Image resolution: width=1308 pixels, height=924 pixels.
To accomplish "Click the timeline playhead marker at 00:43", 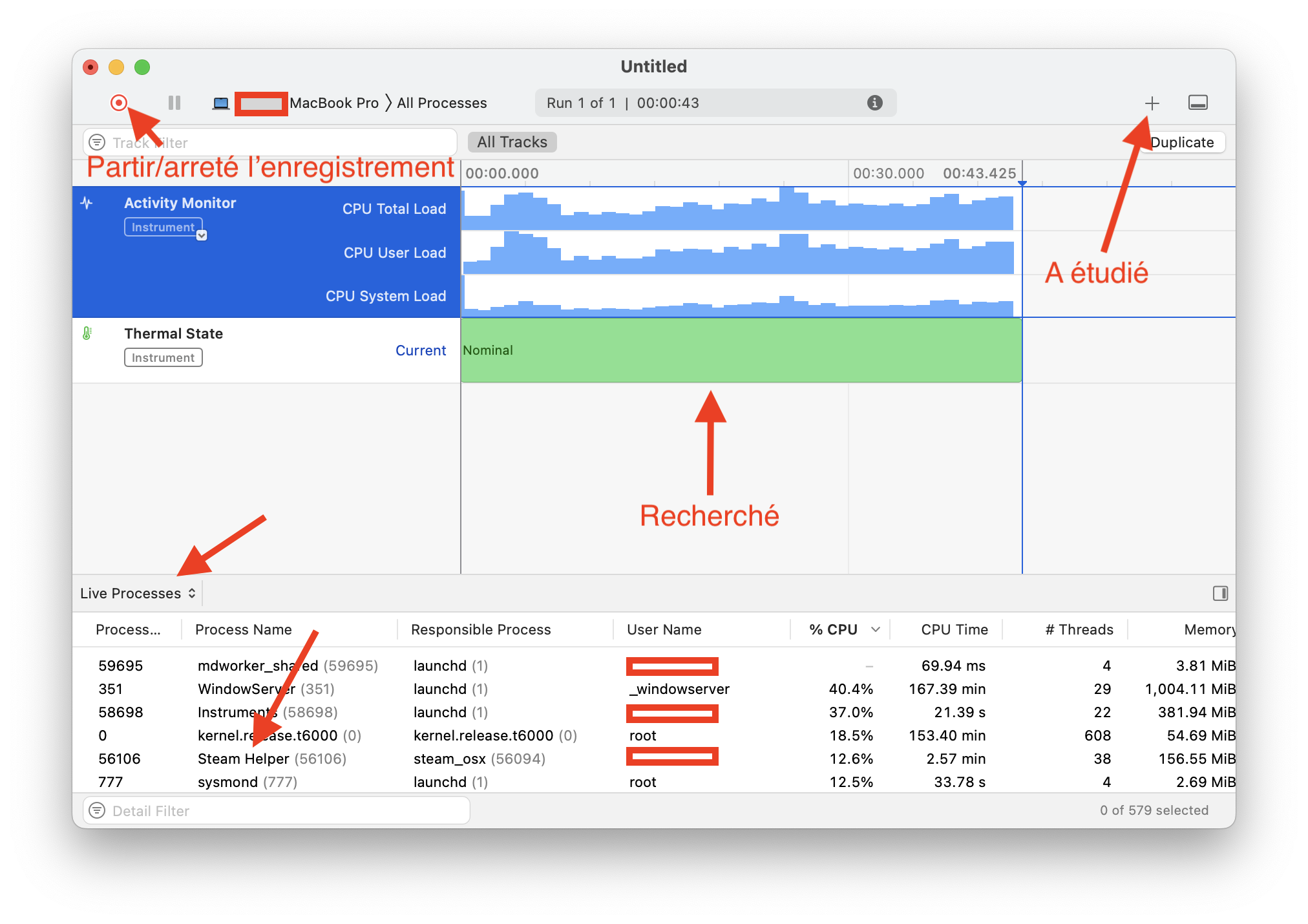I will coord(1022,184).
